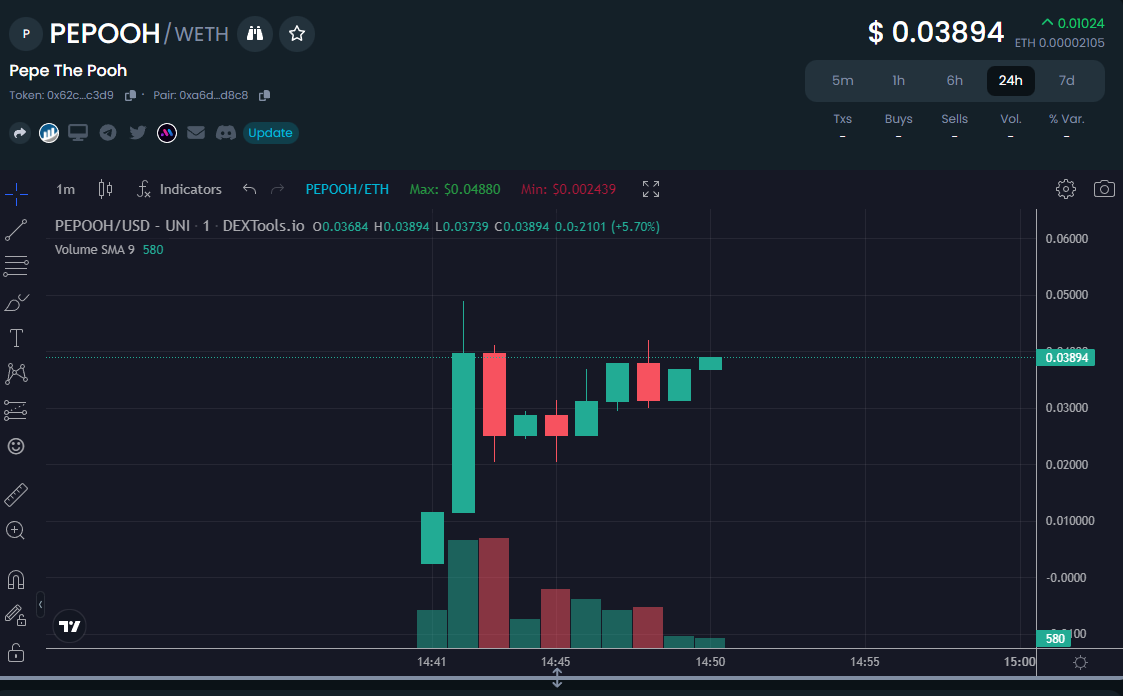
Task: Open the email envelope icon
Action: (x=196, y=132)
